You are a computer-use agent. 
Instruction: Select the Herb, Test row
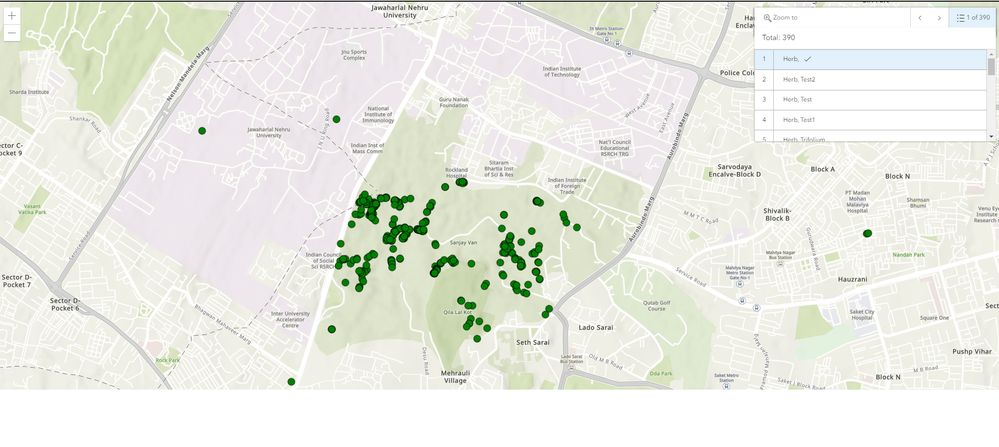click(871, 100)
